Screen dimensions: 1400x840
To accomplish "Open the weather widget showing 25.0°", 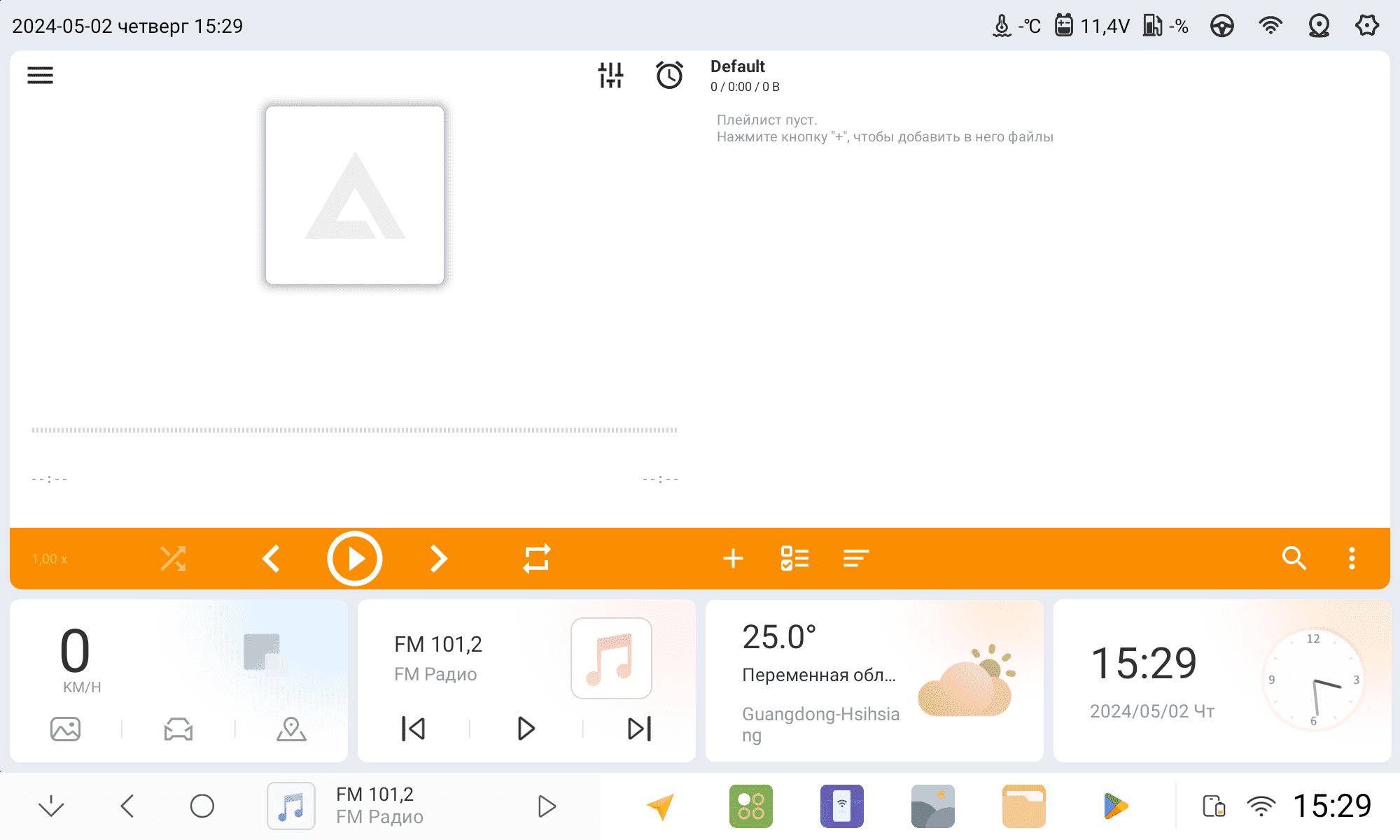I will [874, 680].
